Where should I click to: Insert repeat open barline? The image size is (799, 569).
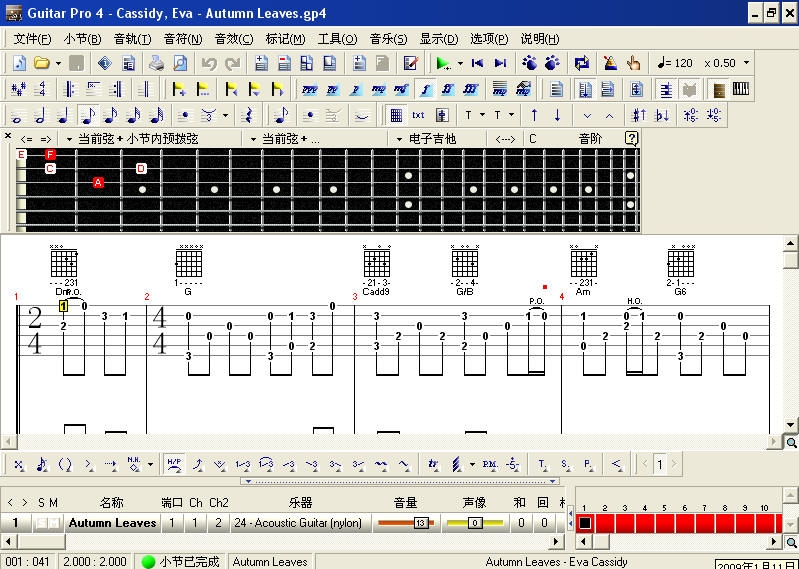[x=70, y=90]
